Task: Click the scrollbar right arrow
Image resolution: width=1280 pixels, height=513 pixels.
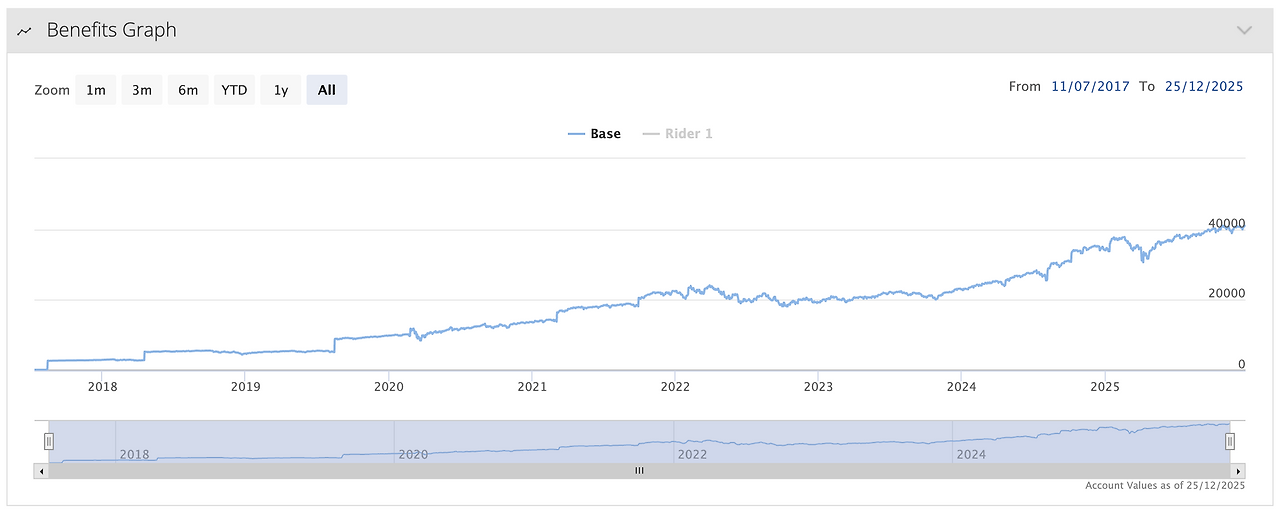Action: coord(1238,470)
